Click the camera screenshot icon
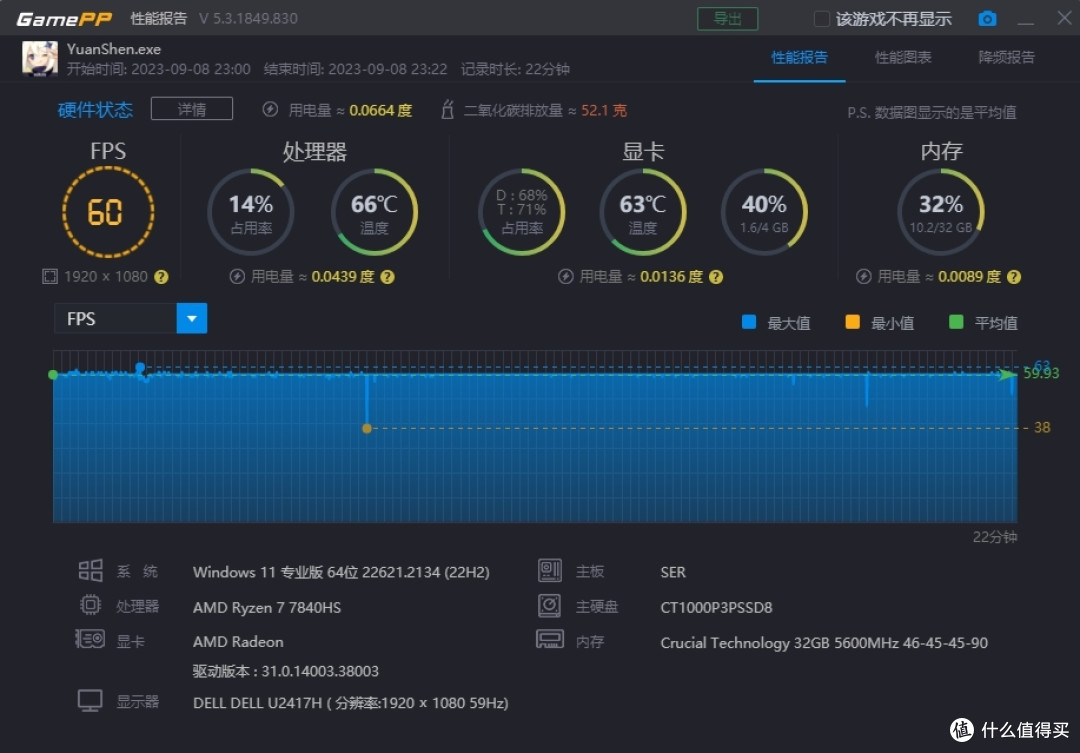Screen dimensions: 1080x753 click(987, 19)
